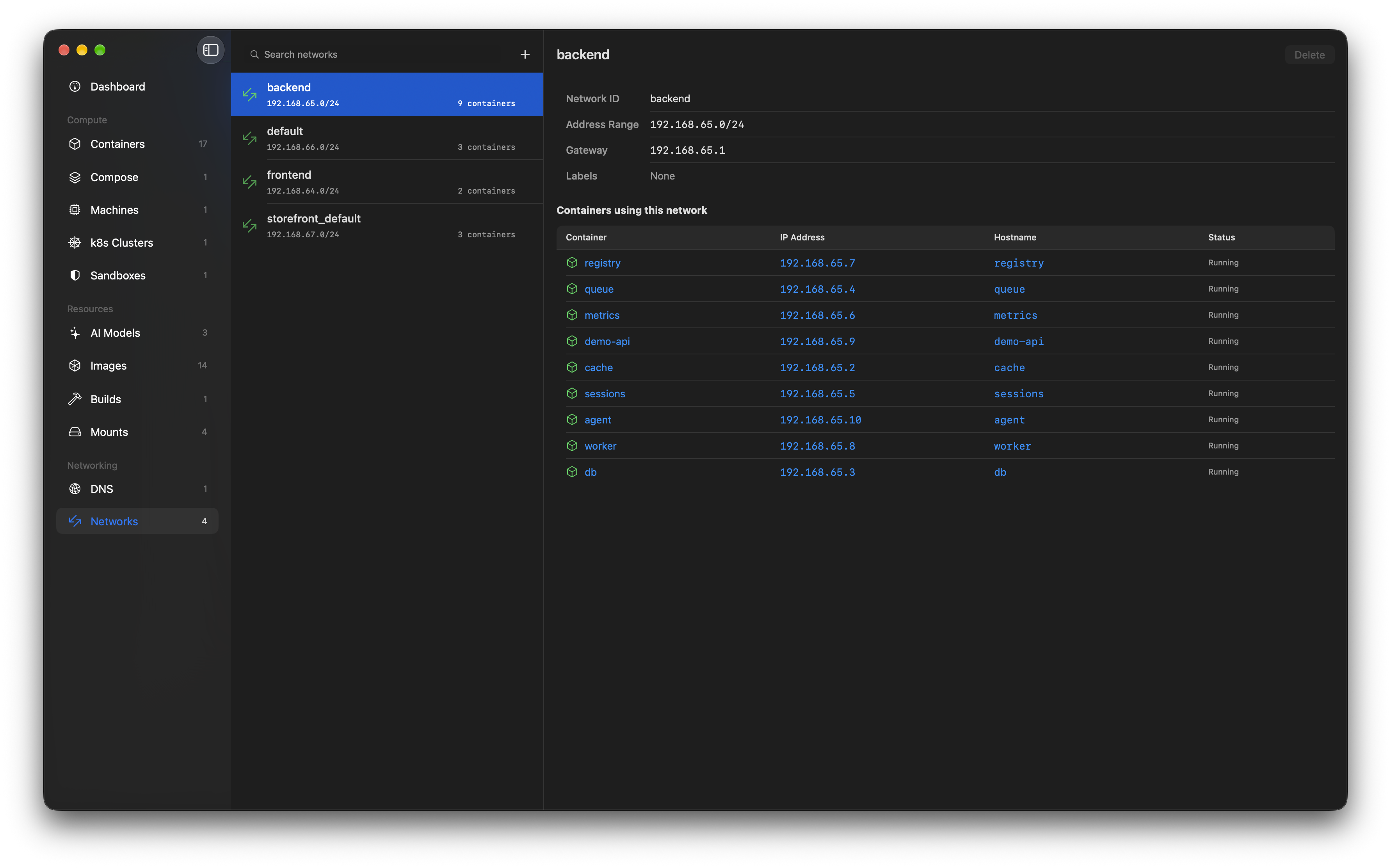Open the demo-api container link

[x=607, y=342]
